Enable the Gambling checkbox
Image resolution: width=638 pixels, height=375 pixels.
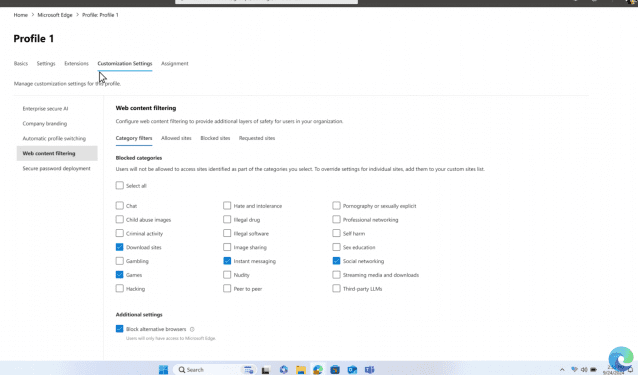[x=119, y=261]
